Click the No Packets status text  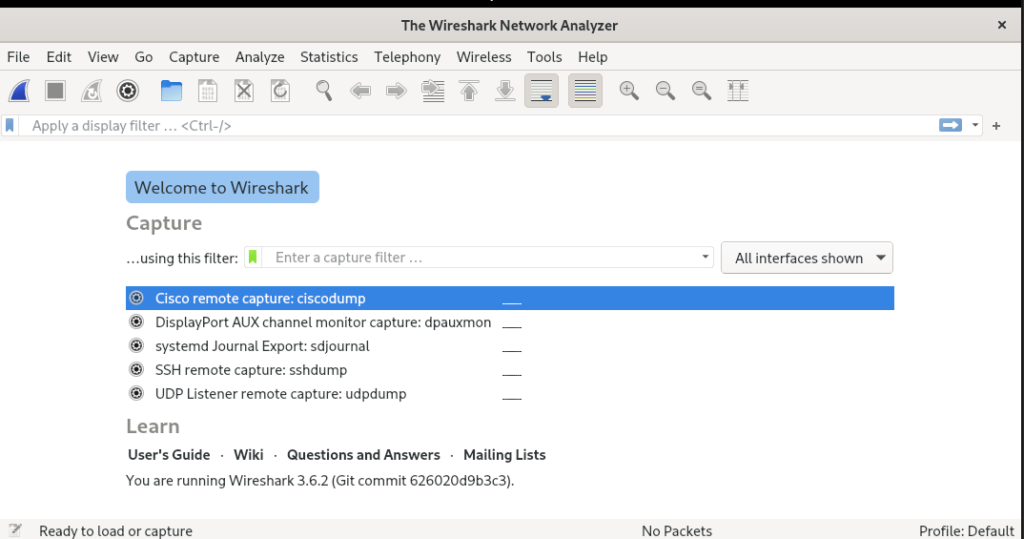pyautogui.click(x=677, y=531)
